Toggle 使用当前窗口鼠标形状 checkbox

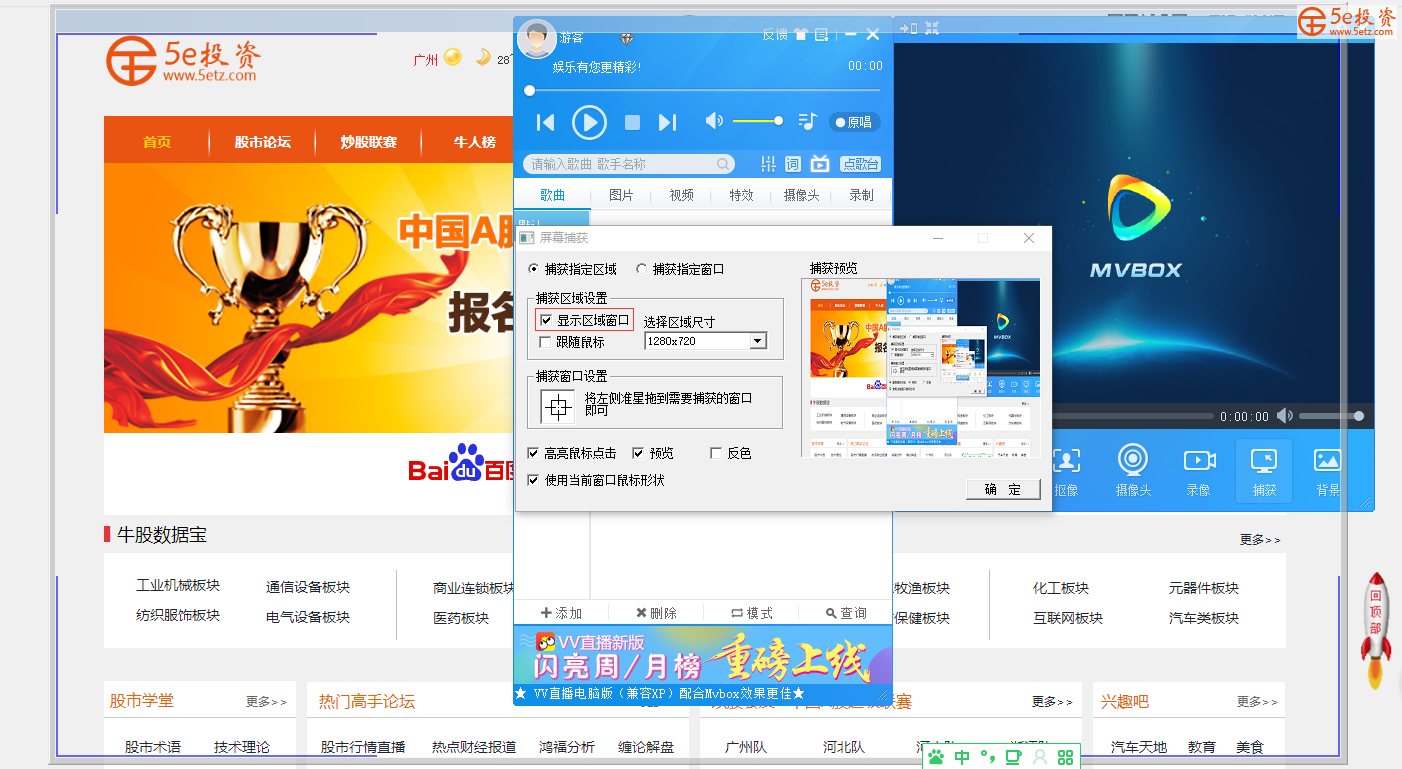534,480
